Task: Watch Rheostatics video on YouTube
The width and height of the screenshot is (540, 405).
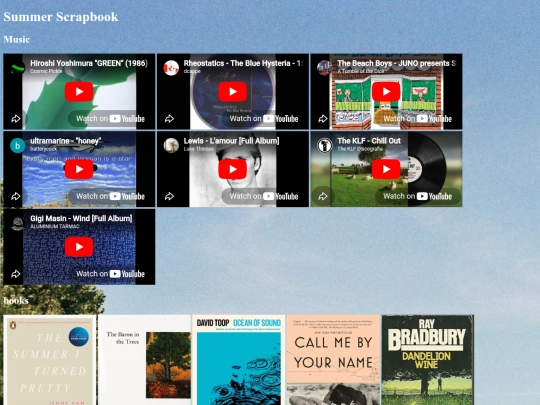Action: pyautogui.click(x=264, y=119)
